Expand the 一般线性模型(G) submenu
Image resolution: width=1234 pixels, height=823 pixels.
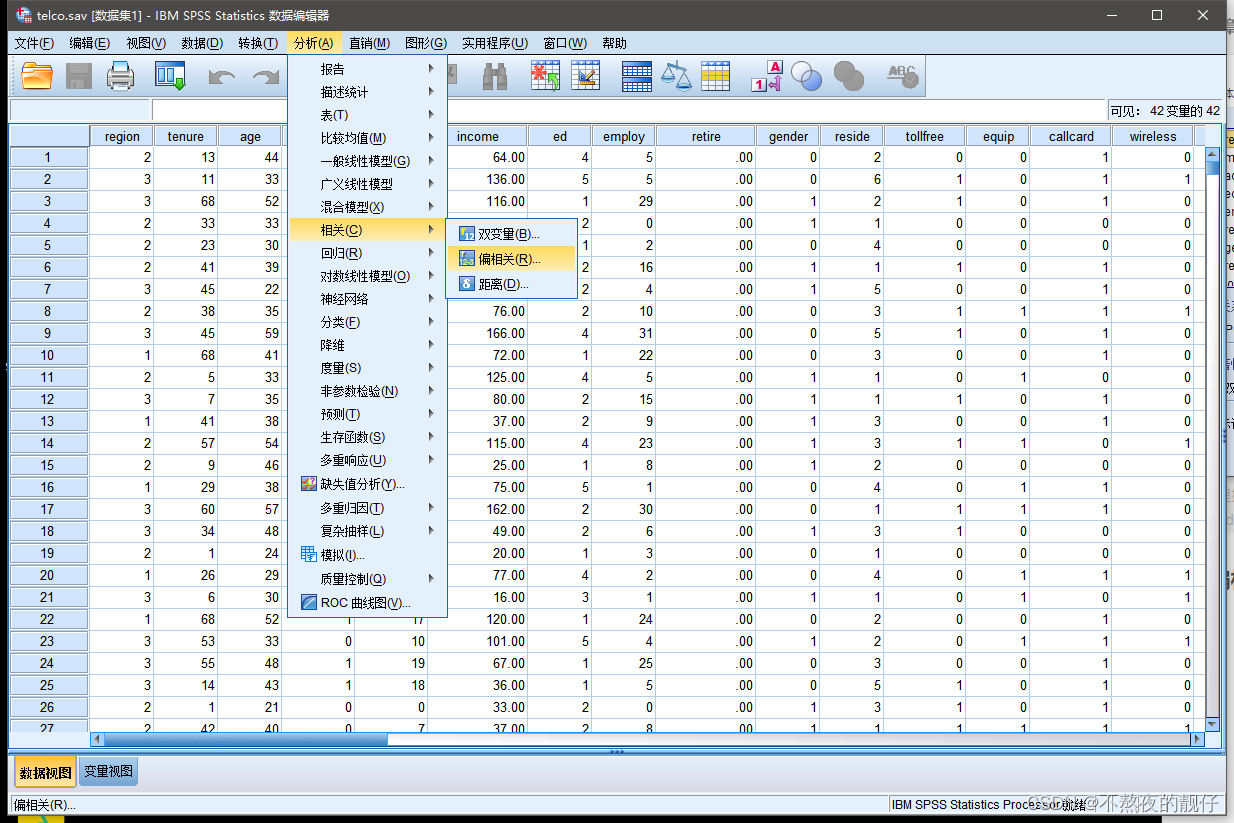(367, 161)
